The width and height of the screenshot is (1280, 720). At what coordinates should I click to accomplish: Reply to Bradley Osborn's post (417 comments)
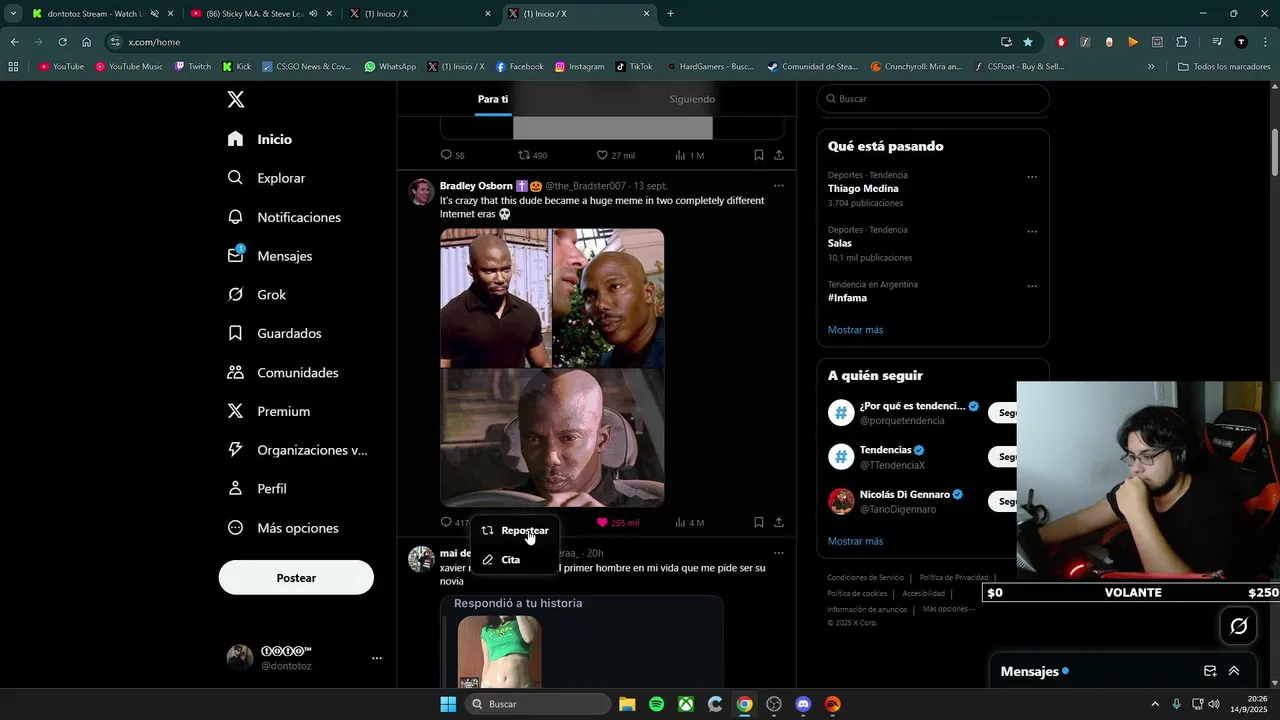[454, 522]
